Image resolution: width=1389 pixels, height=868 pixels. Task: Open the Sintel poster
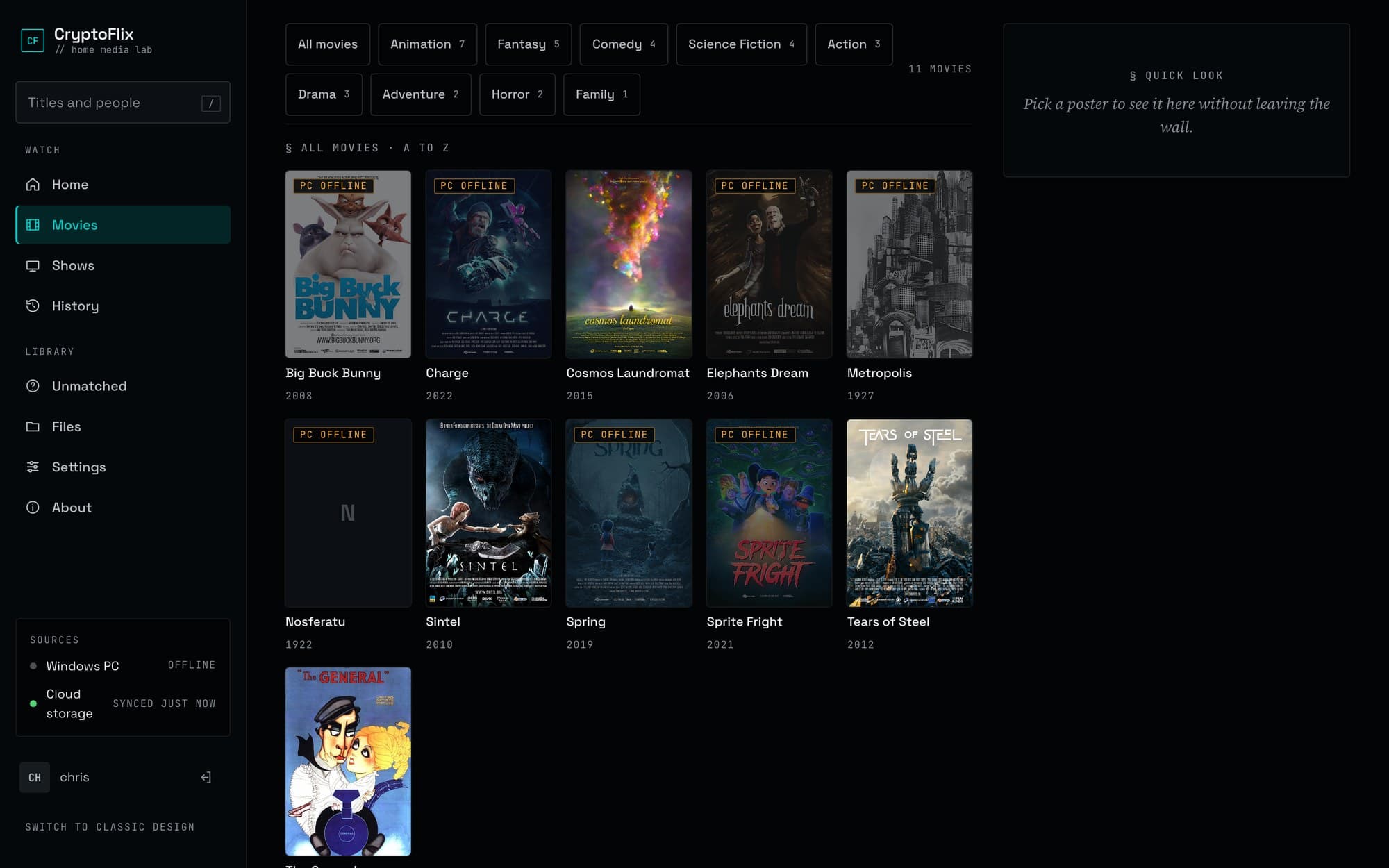[488, 512]
